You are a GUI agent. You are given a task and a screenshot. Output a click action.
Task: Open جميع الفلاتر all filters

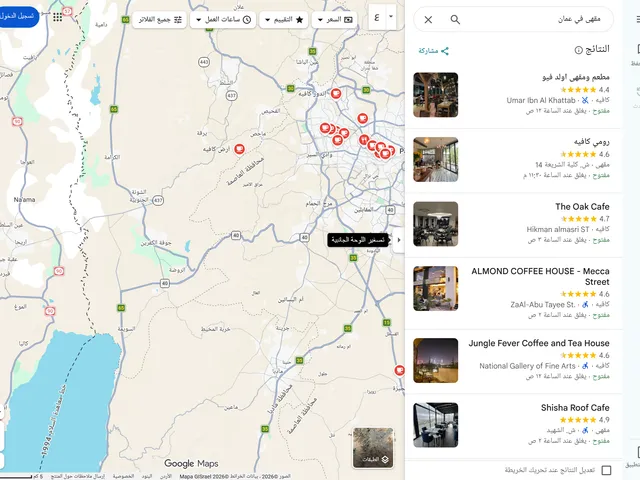(160, 20)
